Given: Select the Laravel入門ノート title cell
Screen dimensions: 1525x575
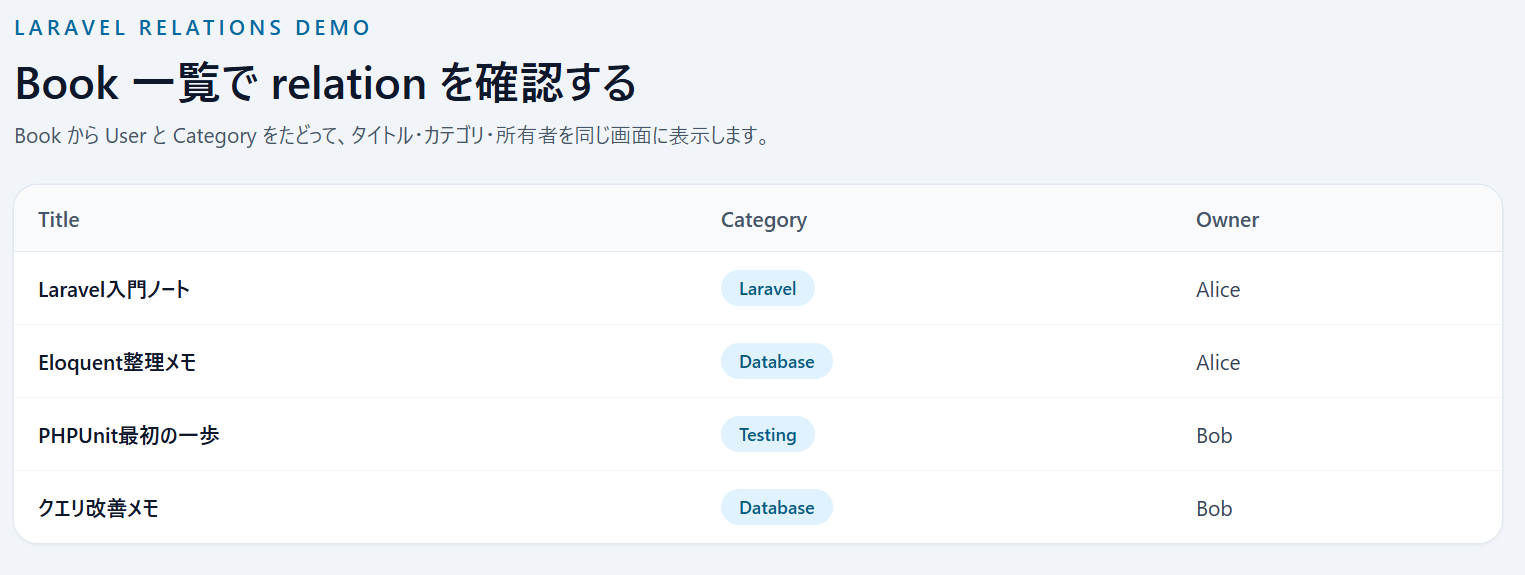Looking at the screenshot, I should click(x=114, y=290).
